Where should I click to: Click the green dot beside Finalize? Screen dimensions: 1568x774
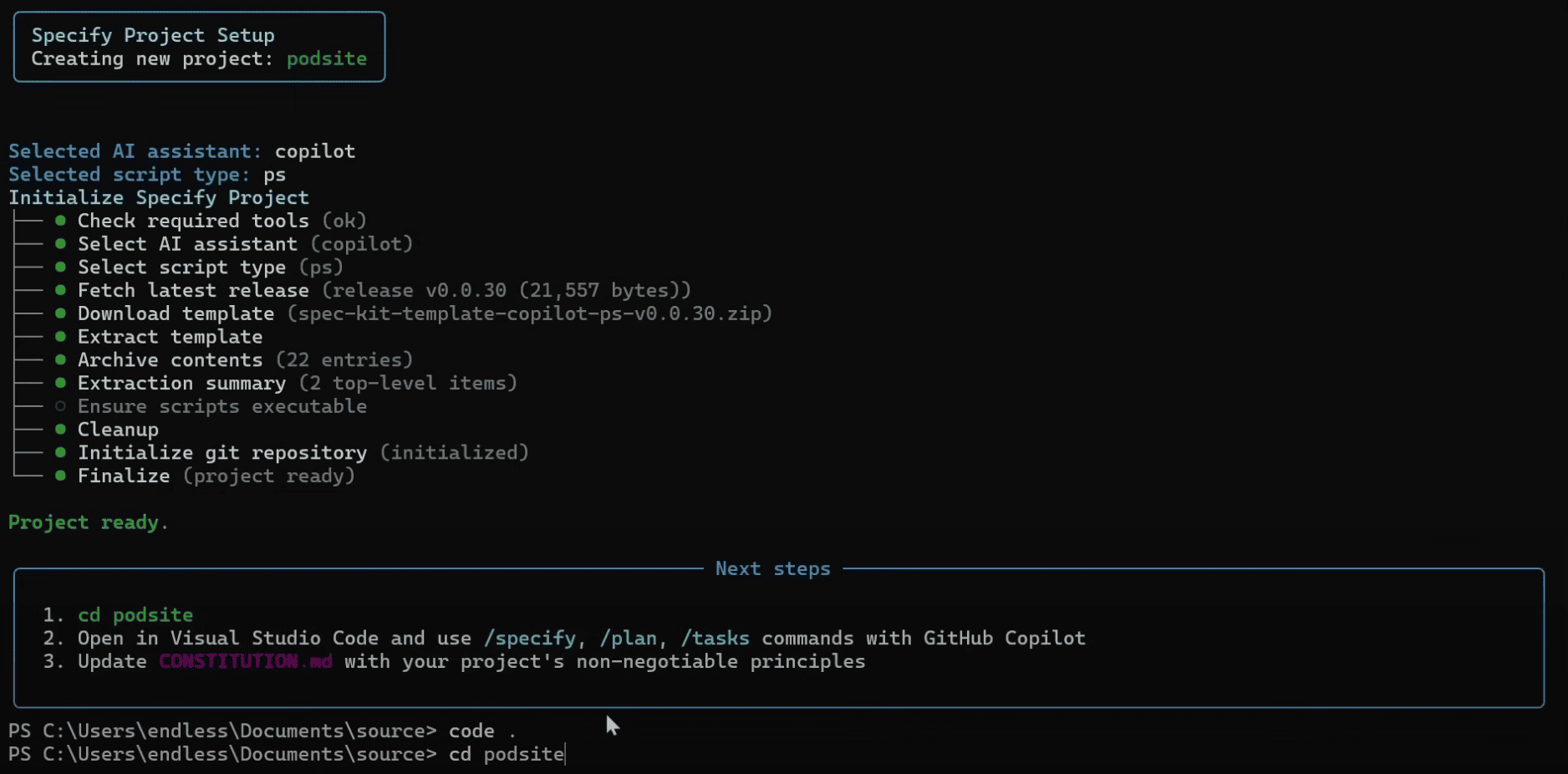pyautogui.click(x=61, y=476)
